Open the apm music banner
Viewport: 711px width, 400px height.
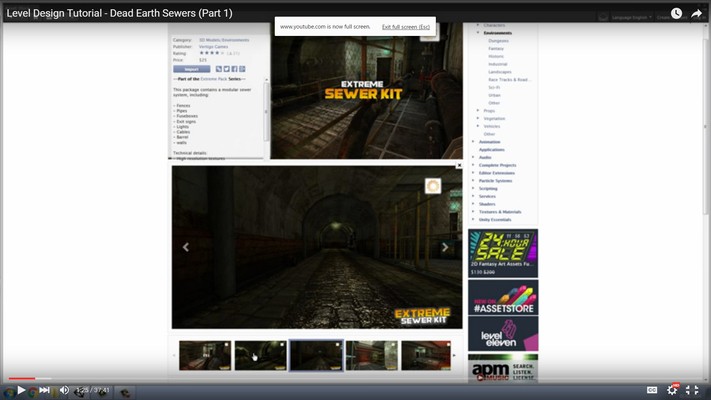[503, 368]
